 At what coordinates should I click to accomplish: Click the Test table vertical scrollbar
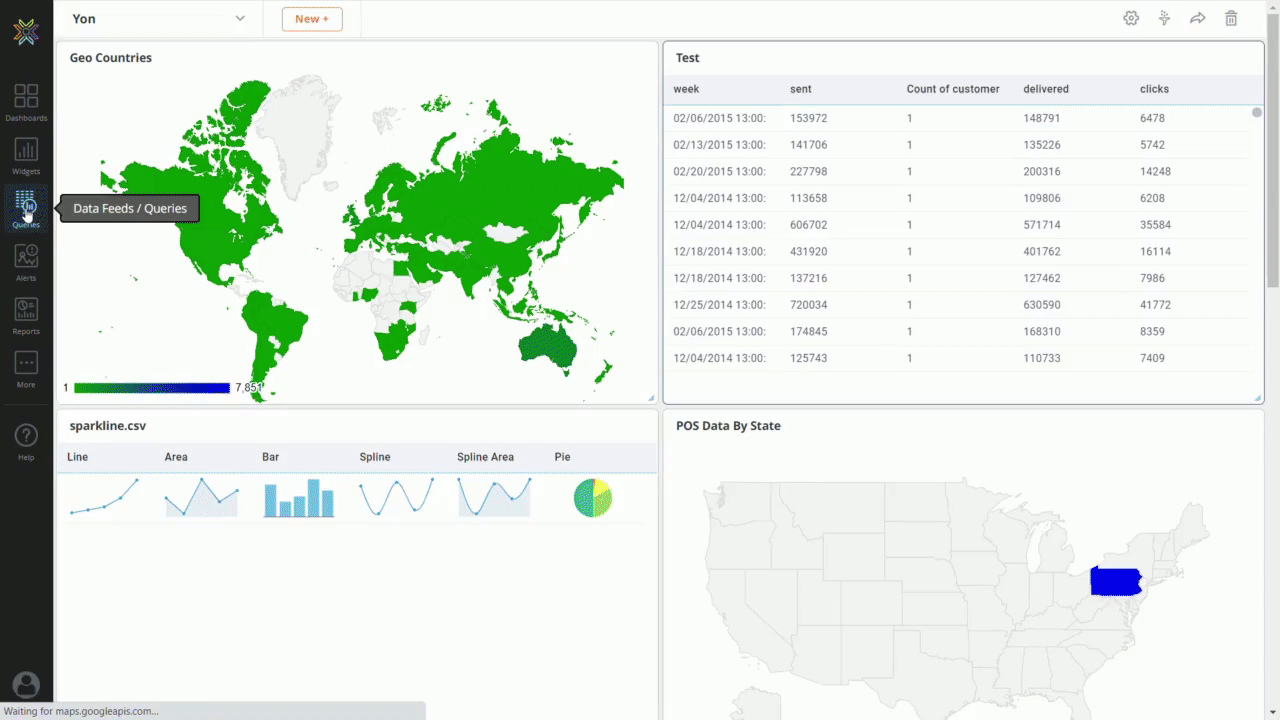1257,240
